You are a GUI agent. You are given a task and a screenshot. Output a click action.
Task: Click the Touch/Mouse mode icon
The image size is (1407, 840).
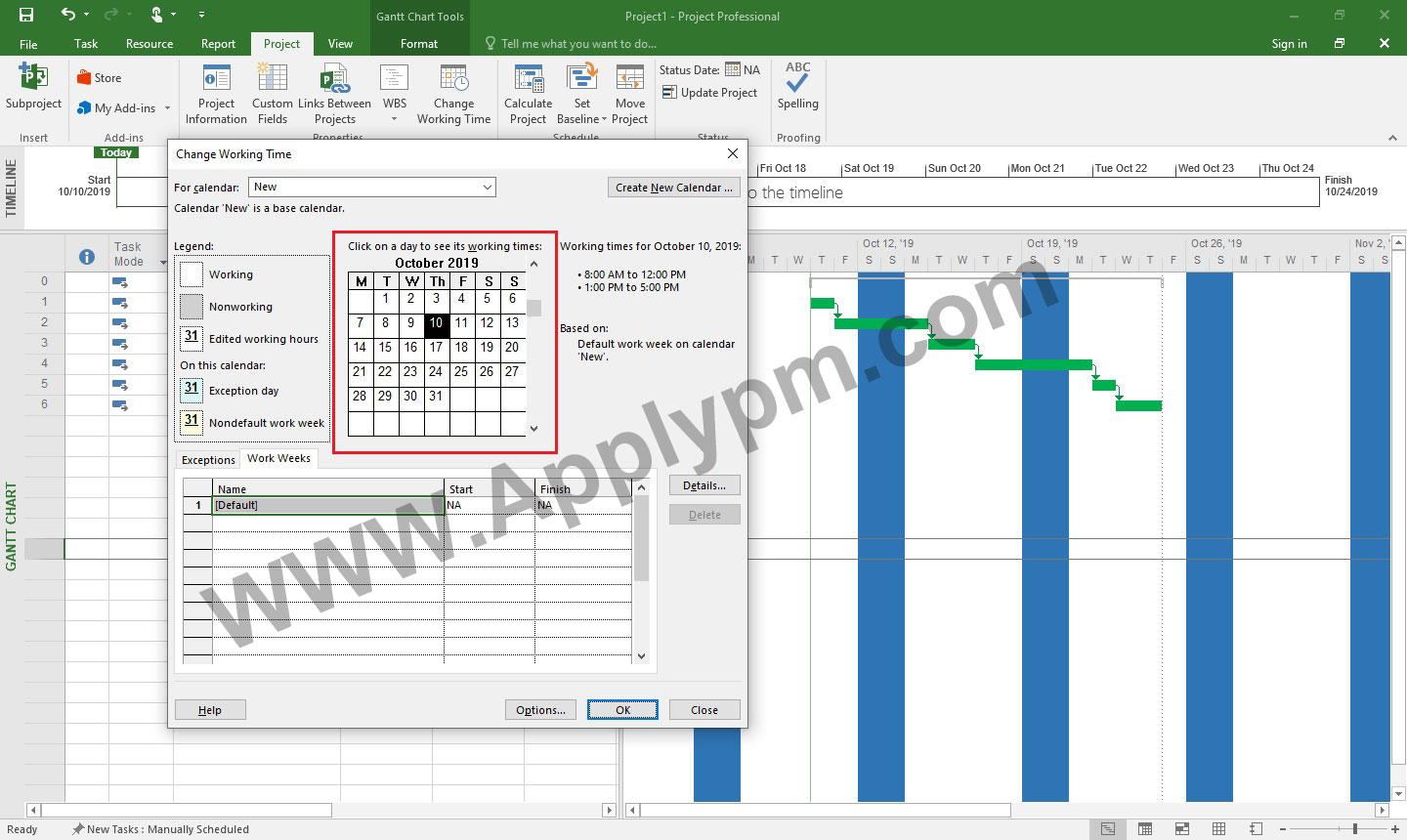156,15
